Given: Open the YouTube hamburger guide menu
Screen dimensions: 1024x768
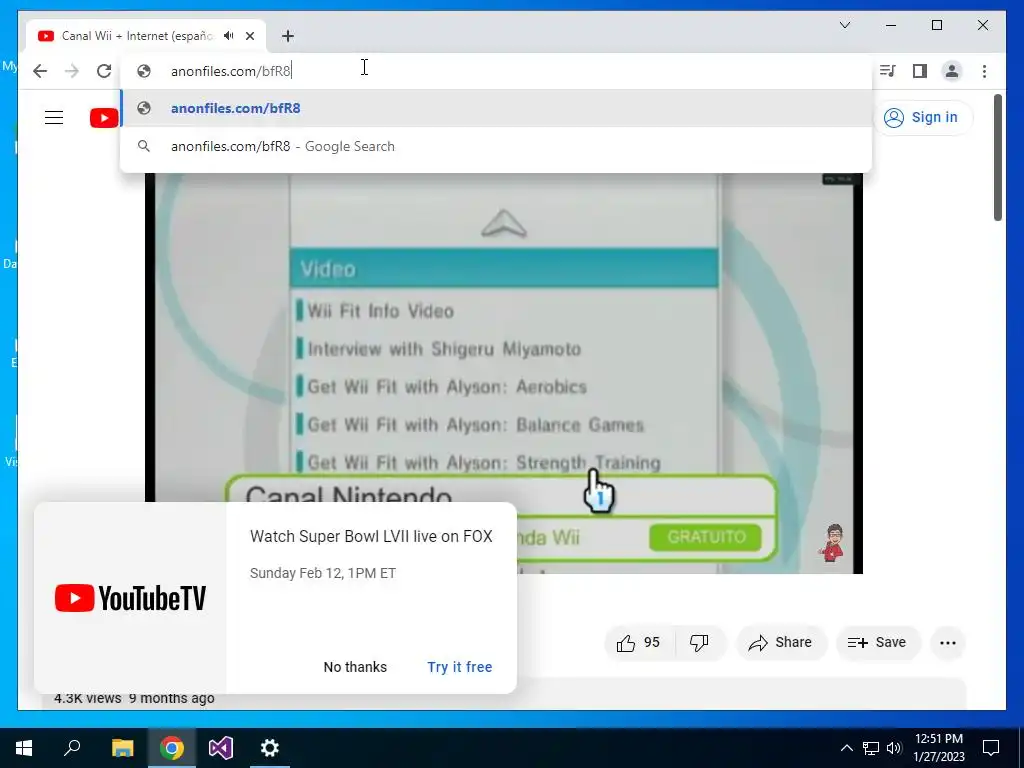Looking at the screenshot, I should coord(54,118).
